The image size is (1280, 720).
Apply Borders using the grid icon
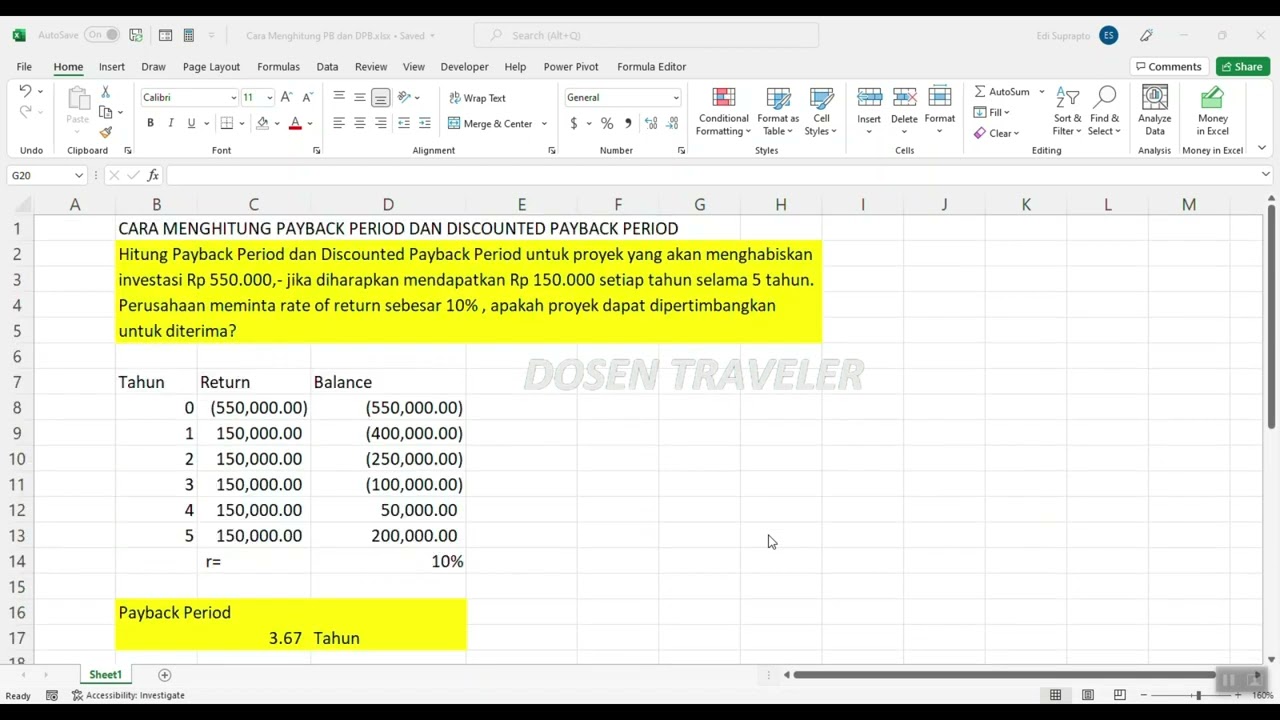pos(227,123)
